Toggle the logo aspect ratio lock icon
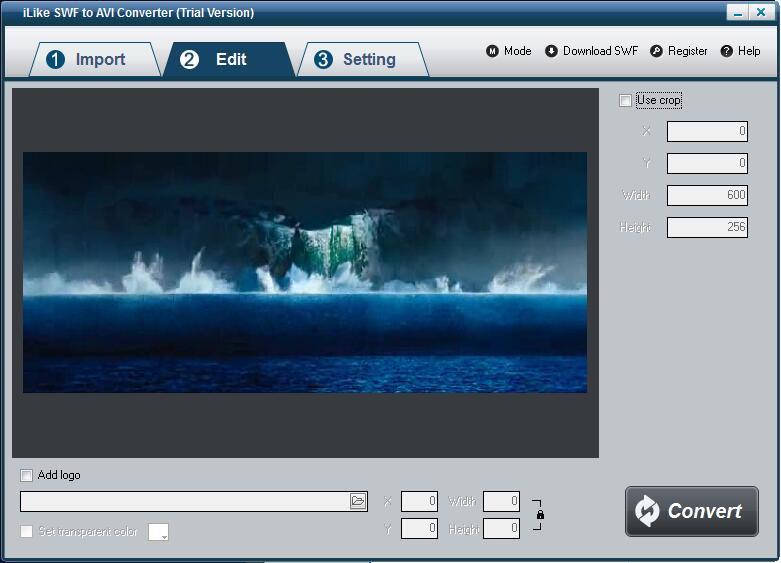The image size is (781, 563). [540, 515]
